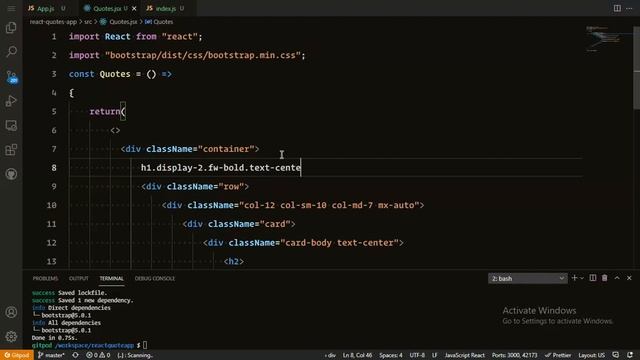This screenshot has width=640, height=360.
Task: Close the terminal panel
Action: pos(629,278)
